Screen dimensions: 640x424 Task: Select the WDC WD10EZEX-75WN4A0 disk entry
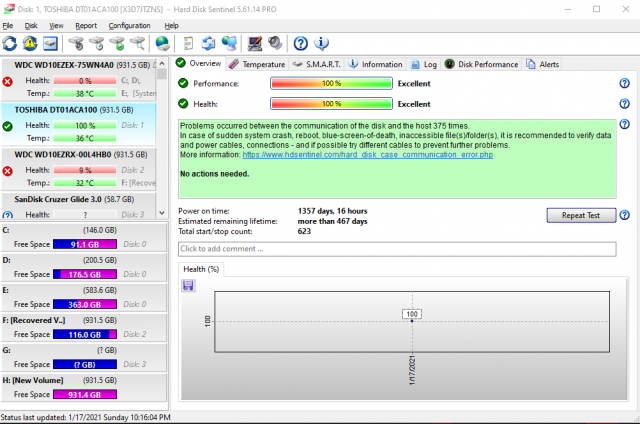tap(78, 65)
